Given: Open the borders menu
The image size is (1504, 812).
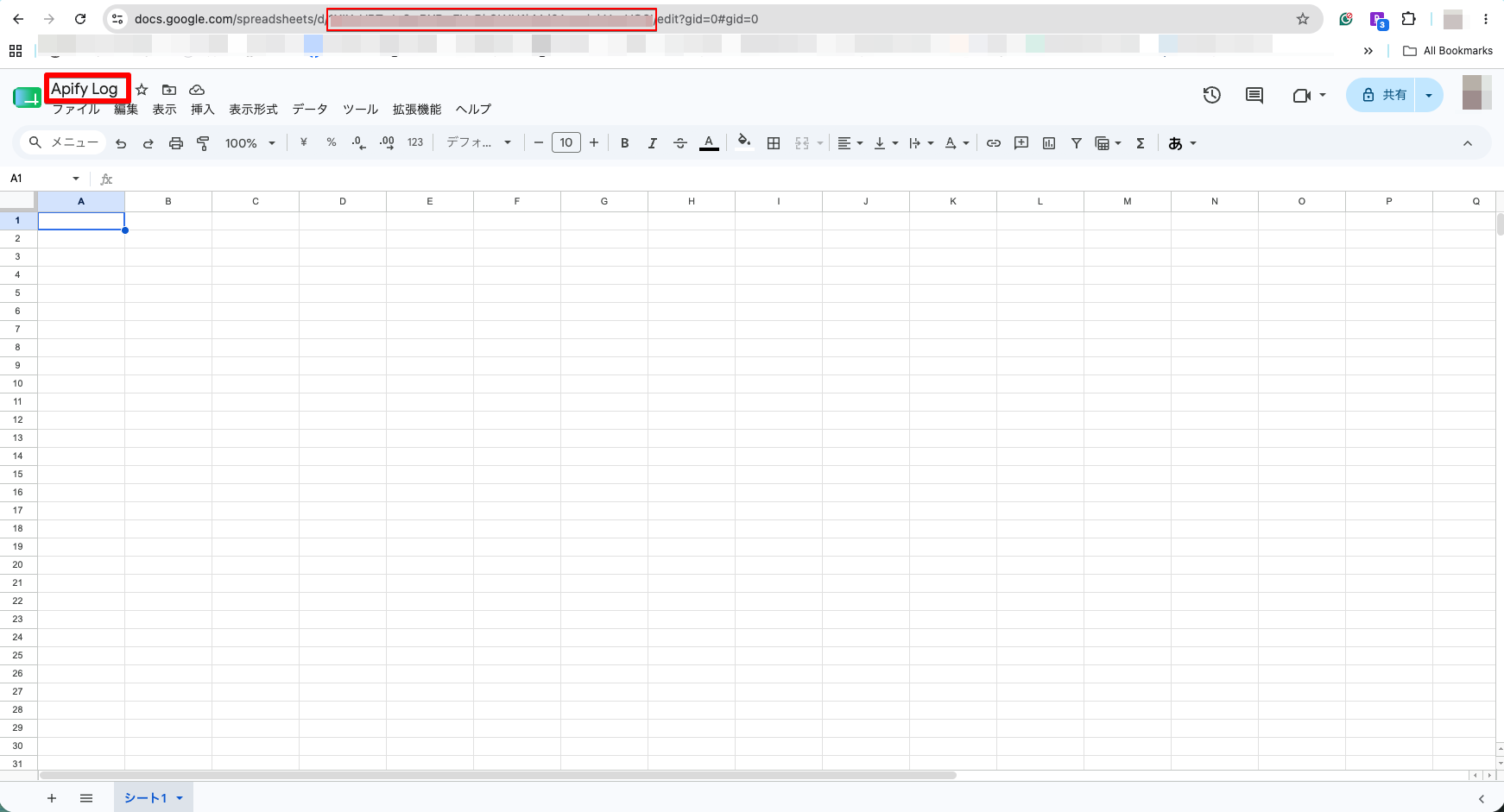Looking at the screenshot, I should click(x=774, y=143).
